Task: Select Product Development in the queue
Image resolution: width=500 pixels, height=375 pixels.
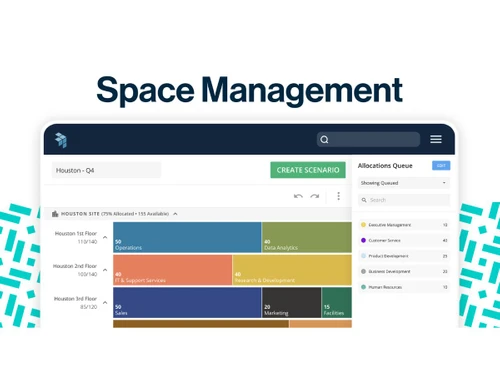Action: 404,256
